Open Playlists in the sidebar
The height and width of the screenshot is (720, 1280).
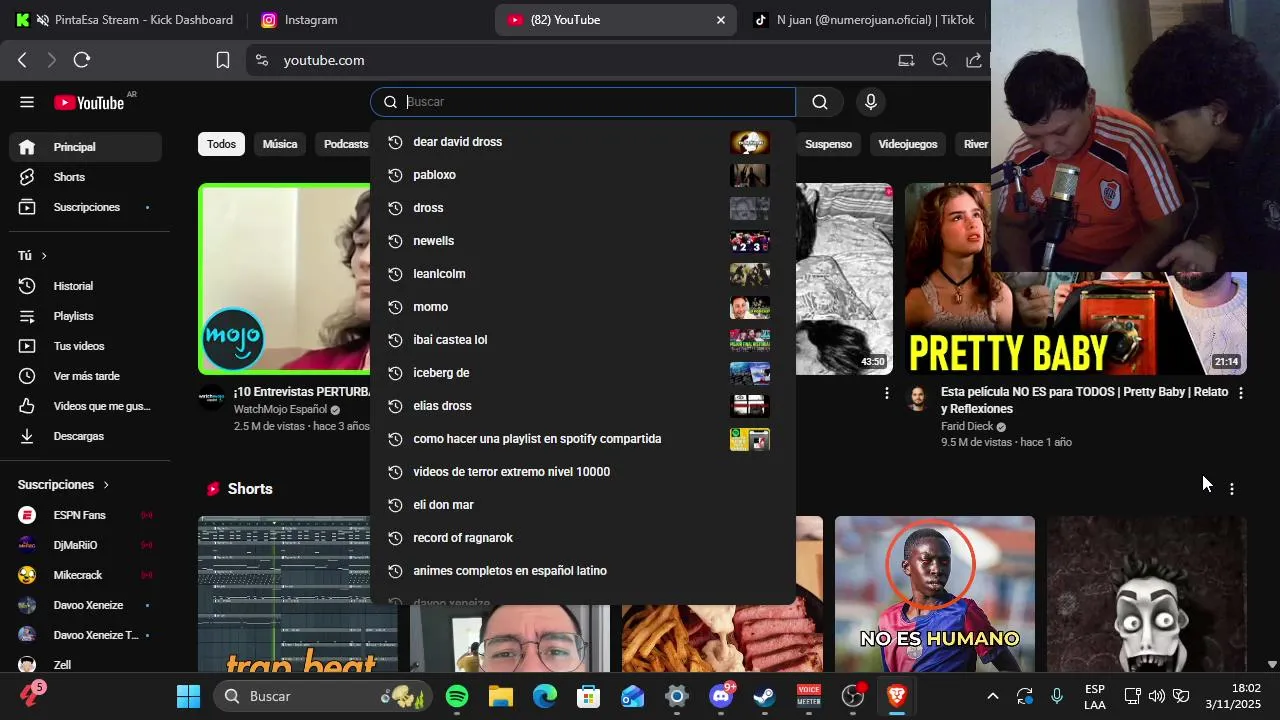86,316
